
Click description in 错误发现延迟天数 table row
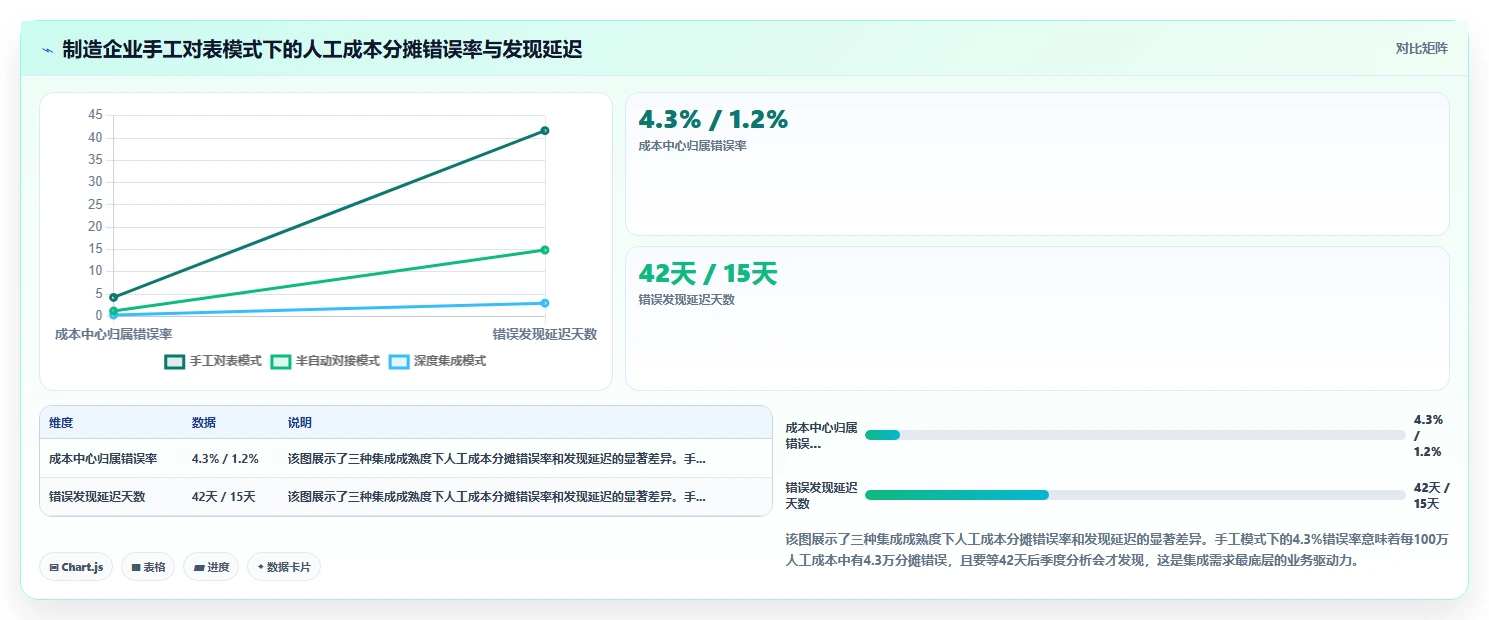click(497, 496)
